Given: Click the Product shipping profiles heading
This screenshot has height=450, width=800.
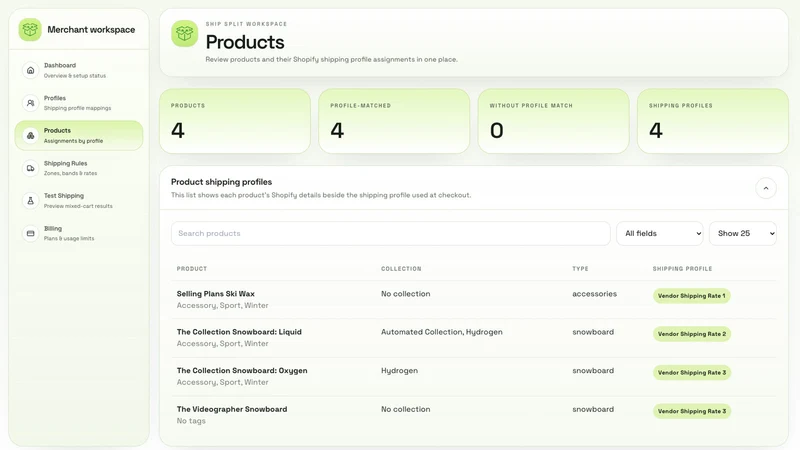Looking at the screenshot, I should (x=221, y=182).
